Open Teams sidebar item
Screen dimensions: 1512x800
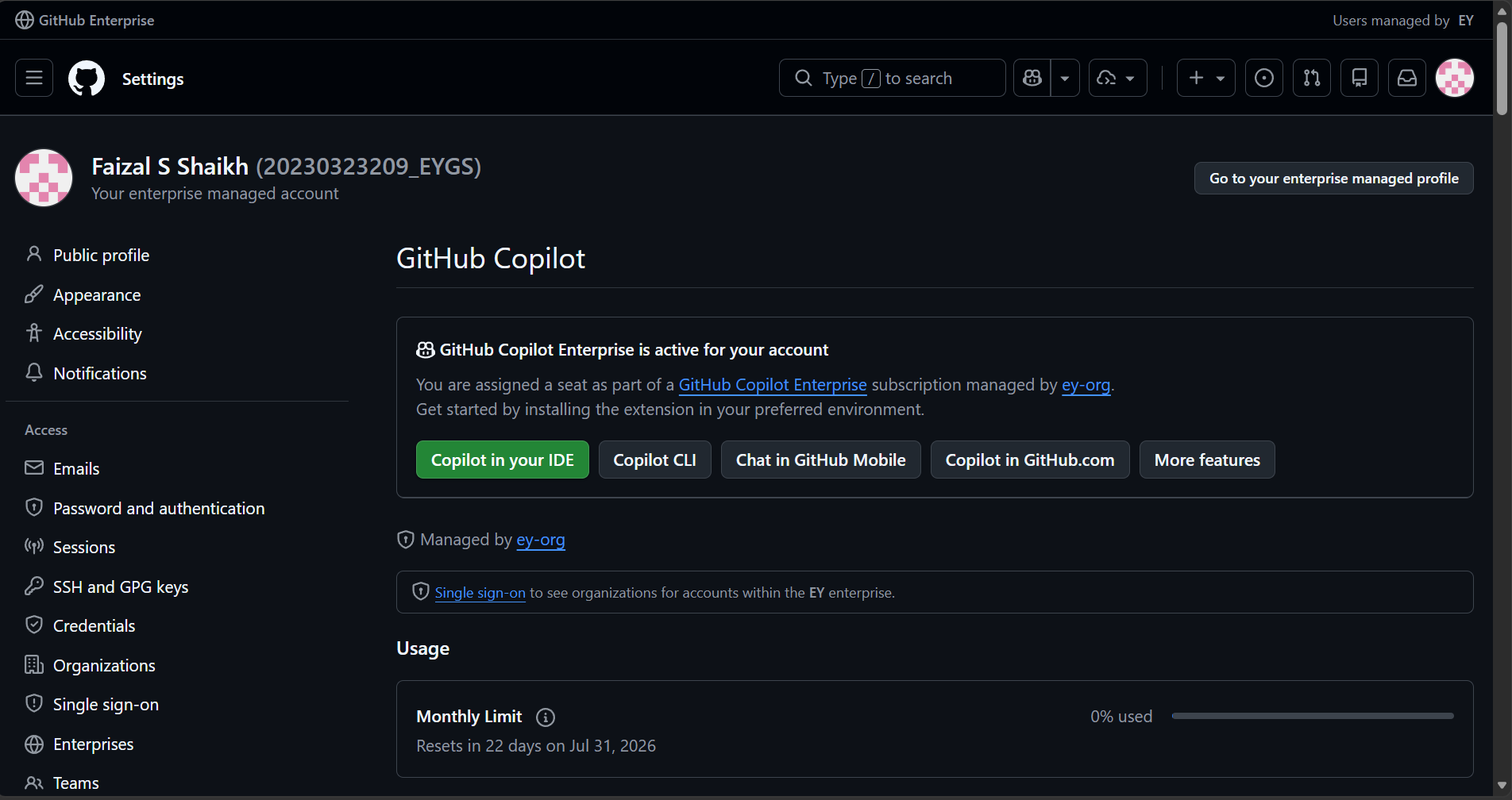(x=76, y=783)
